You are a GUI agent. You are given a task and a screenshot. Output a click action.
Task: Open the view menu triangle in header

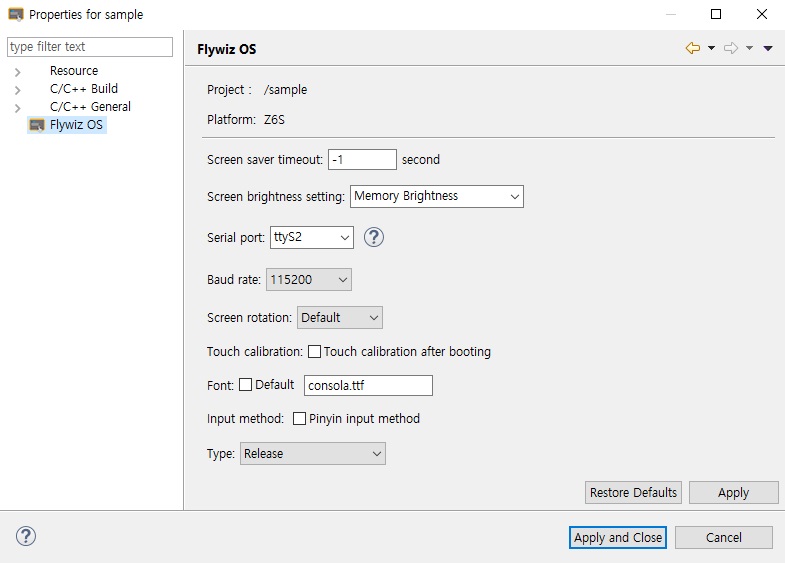click(768, 48)
